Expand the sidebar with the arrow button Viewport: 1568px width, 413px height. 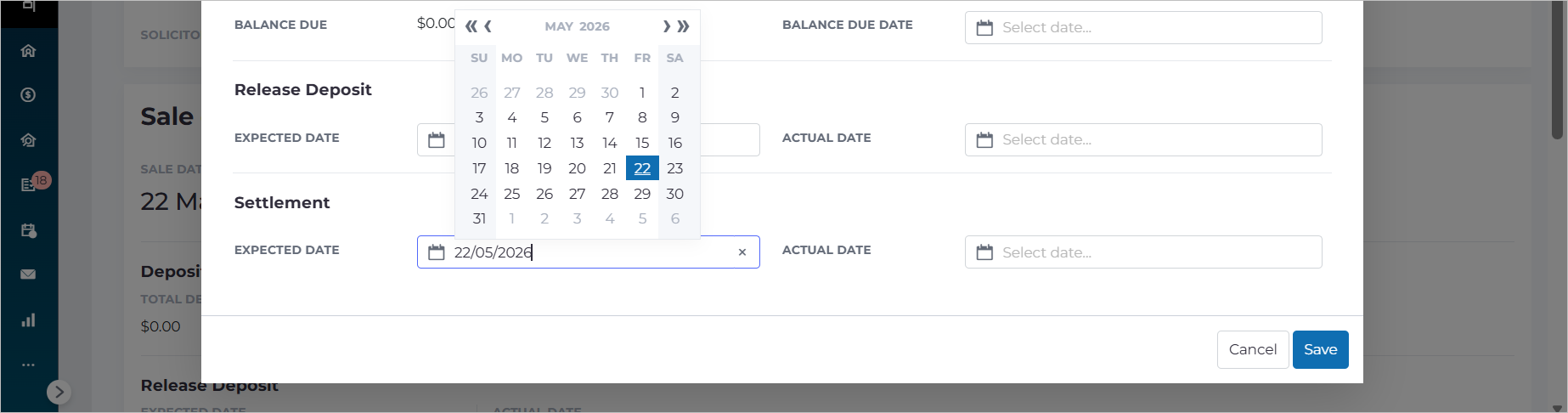click(x=58, y=392)
